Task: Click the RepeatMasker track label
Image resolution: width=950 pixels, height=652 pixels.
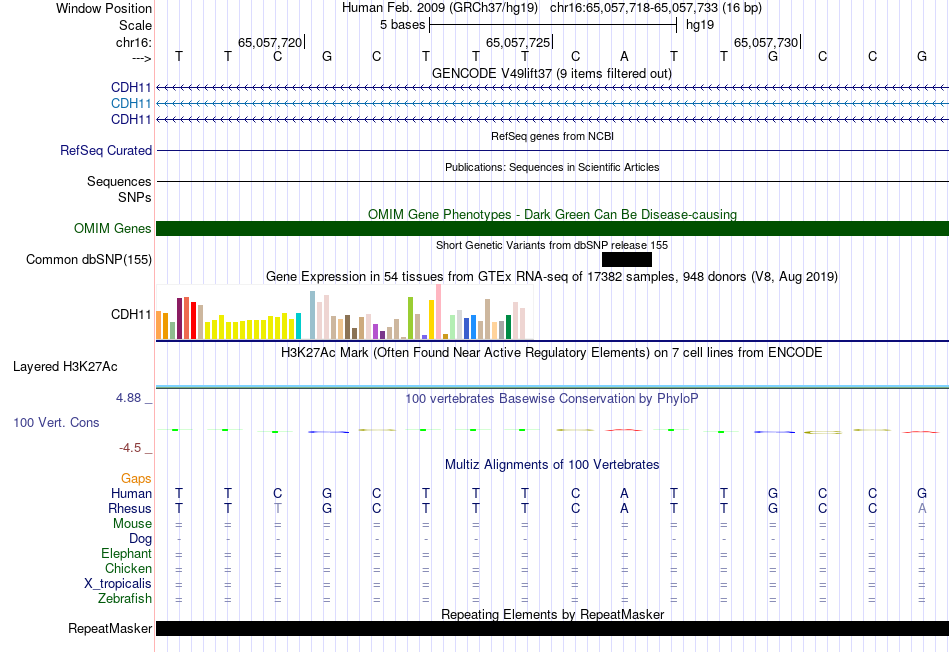Action: [110, 628]
